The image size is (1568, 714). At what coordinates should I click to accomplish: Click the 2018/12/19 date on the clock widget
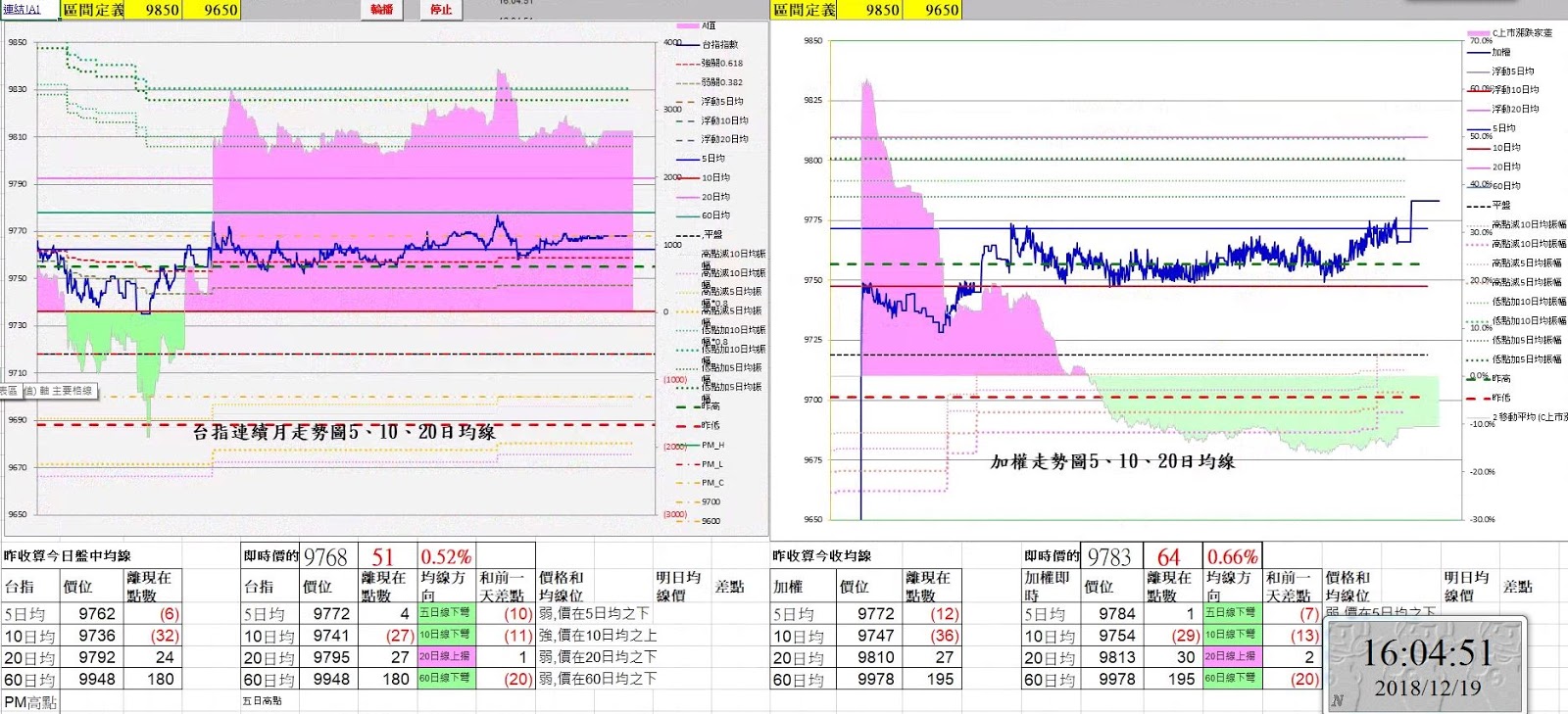[x=1426, y=688]
